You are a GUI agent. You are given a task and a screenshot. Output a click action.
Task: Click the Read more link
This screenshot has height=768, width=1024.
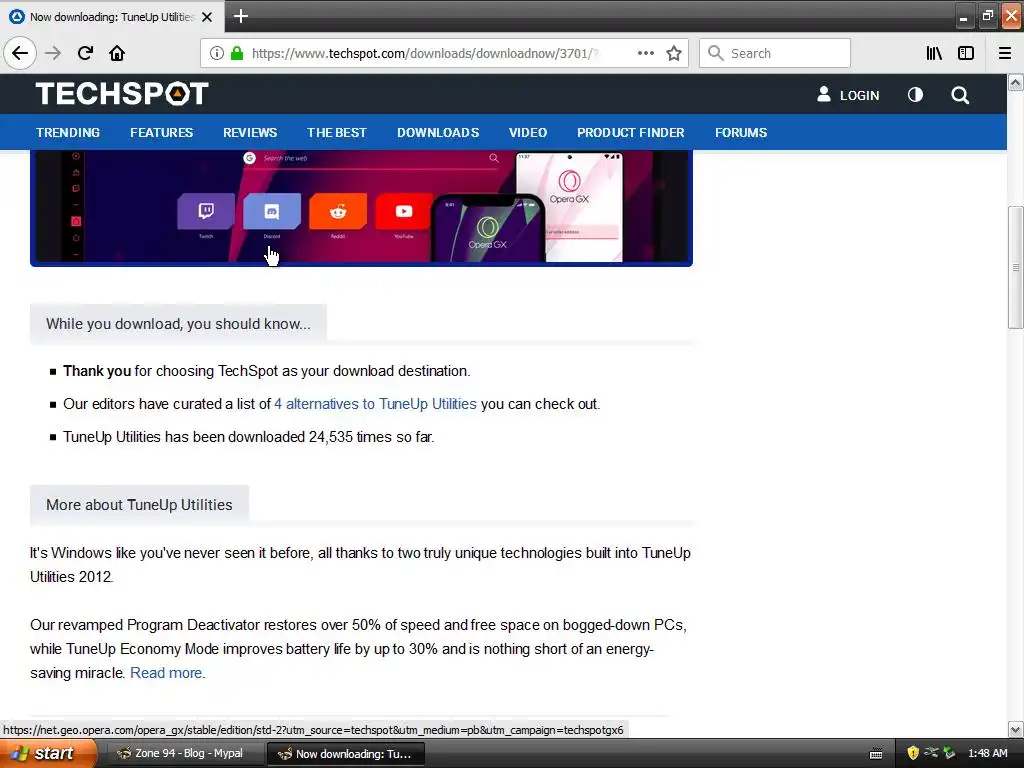point(168,673)
